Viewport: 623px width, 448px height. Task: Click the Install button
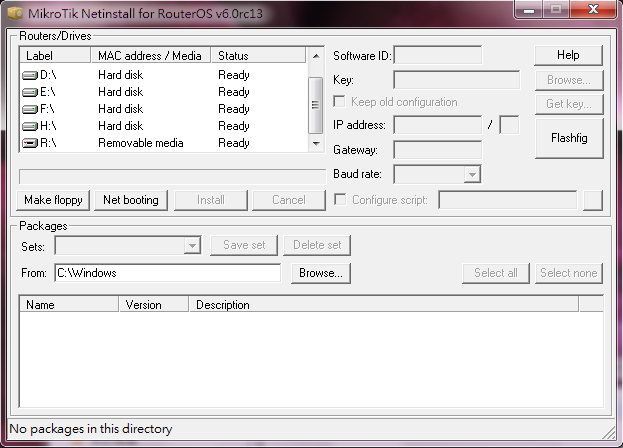[211, 200]
